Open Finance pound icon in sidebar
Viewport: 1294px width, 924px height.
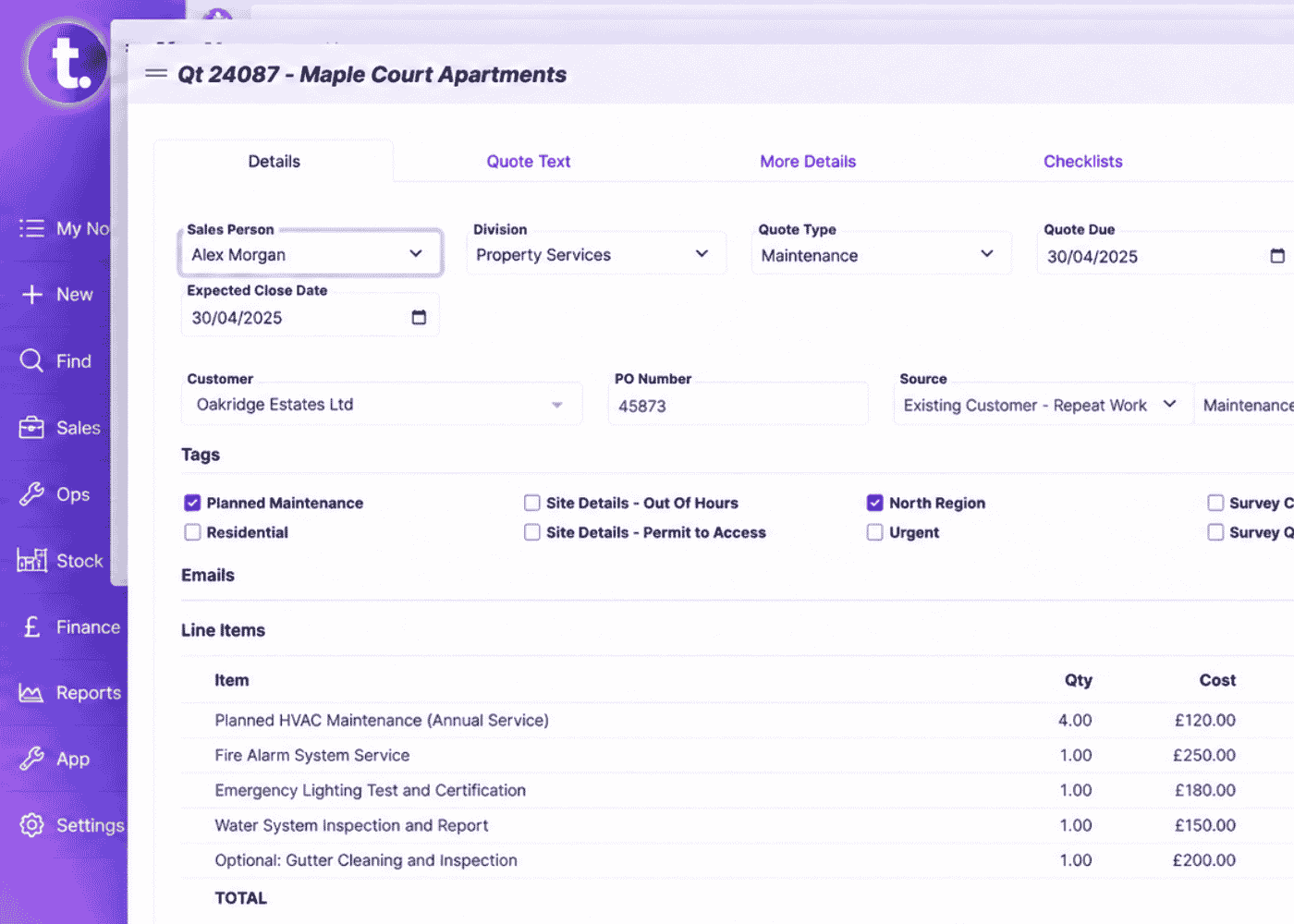[x=31, y=626]
